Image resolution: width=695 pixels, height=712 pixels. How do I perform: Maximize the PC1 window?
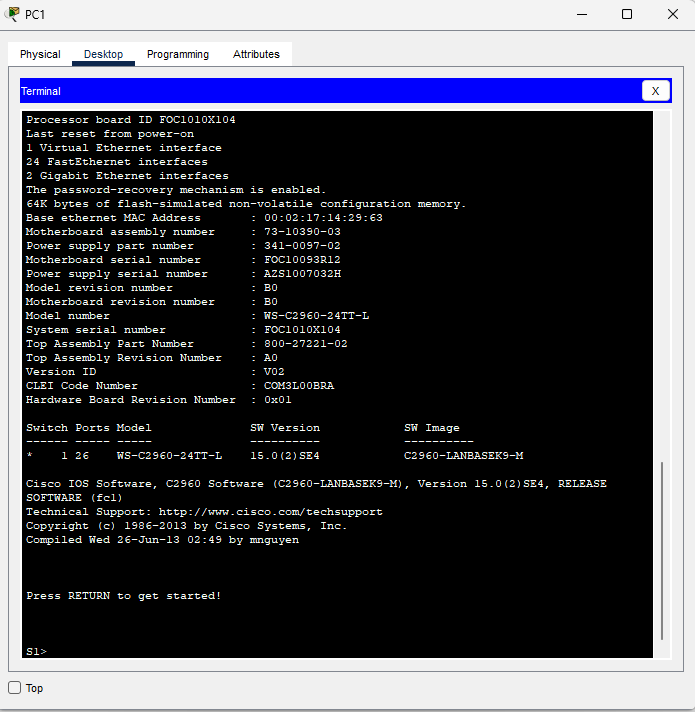point(627,15)
